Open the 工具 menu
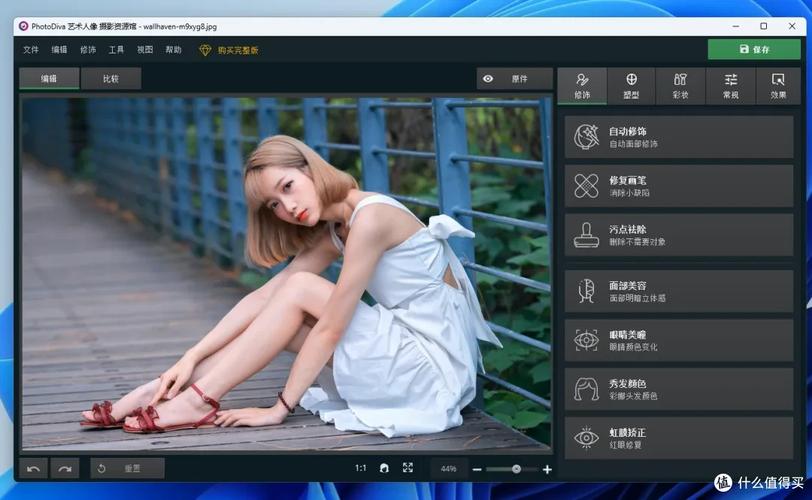 (116, 50)
